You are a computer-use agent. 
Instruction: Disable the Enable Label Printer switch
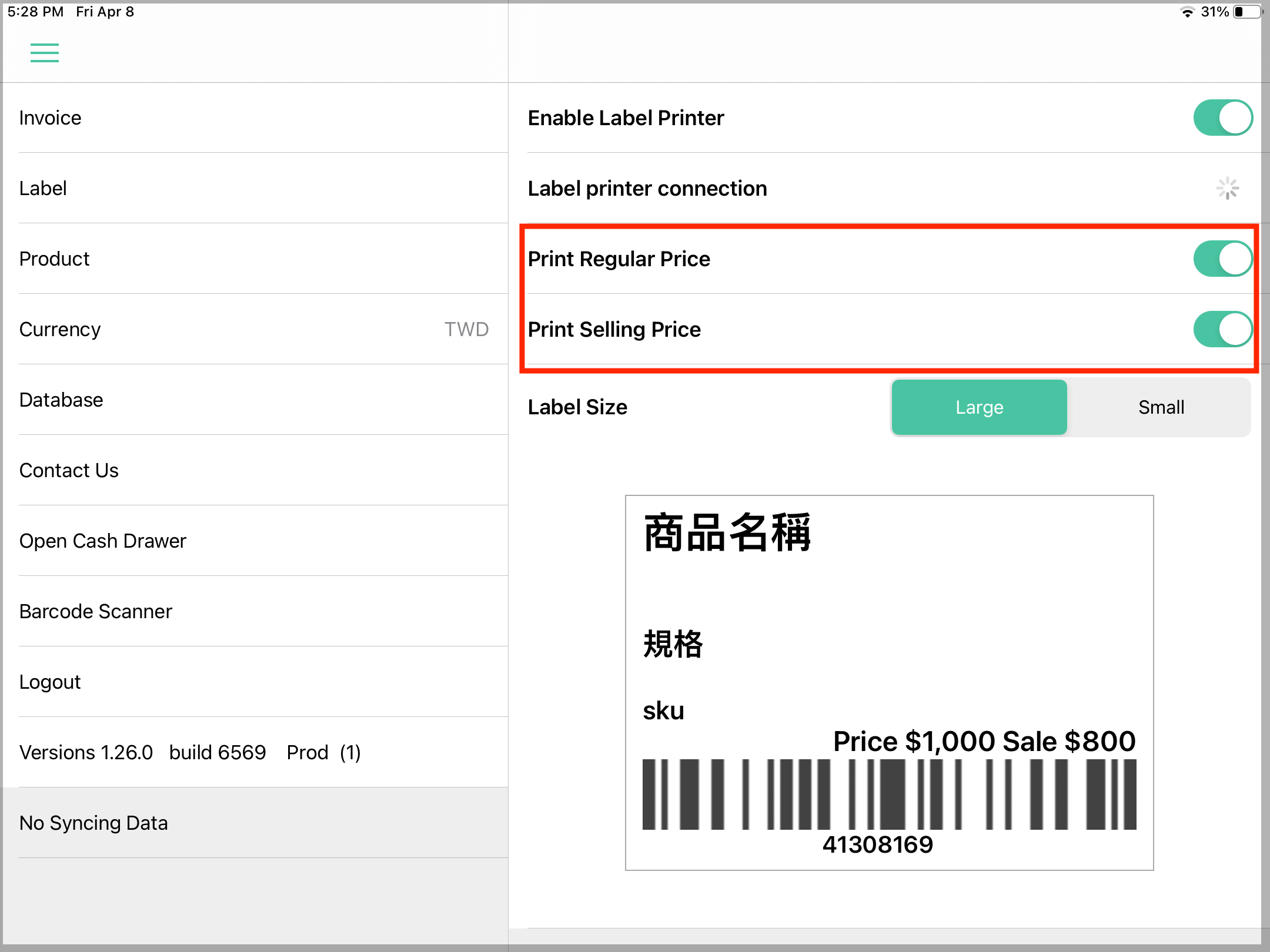tap(1222, 118)
